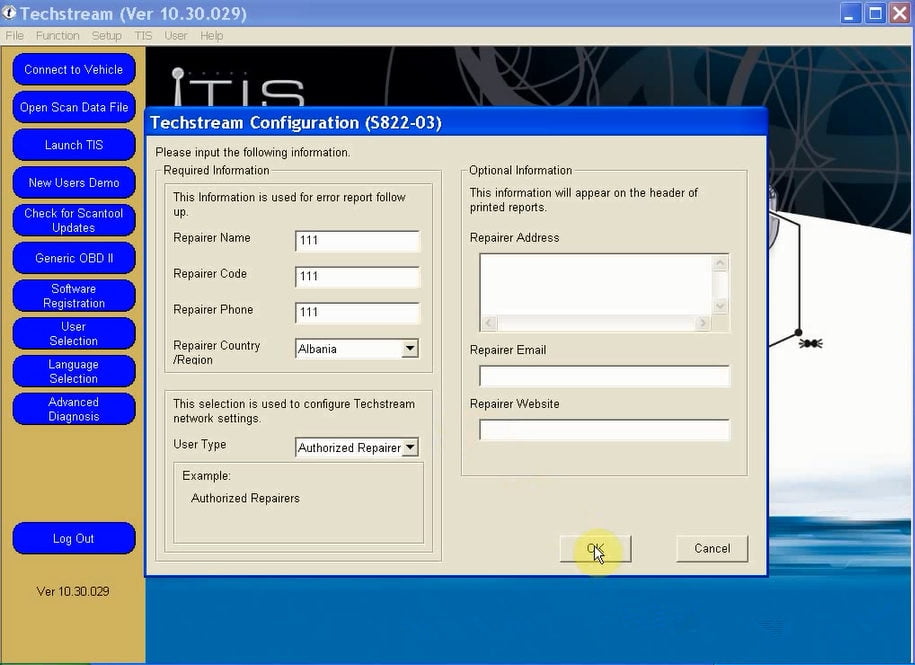The image size is (915, 665).
Task: Select Generic OBD II button
Action: point(74,258)
